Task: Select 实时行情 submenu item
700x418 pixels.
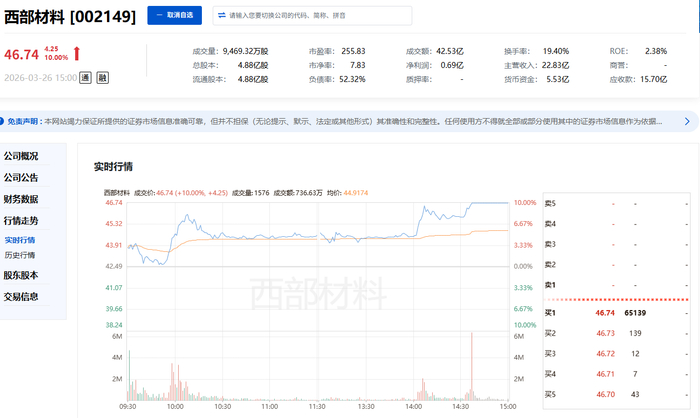Action: (x=20, y=240)
